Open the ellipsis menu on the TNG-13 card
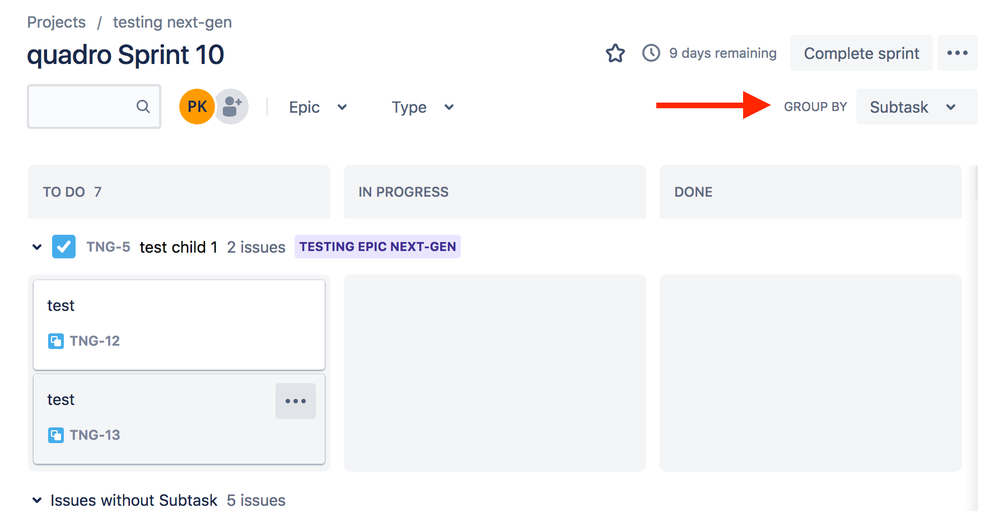Image resolution: width=999 pixels, height=511 pixels. pyautogui.click(x=296, y=401)
